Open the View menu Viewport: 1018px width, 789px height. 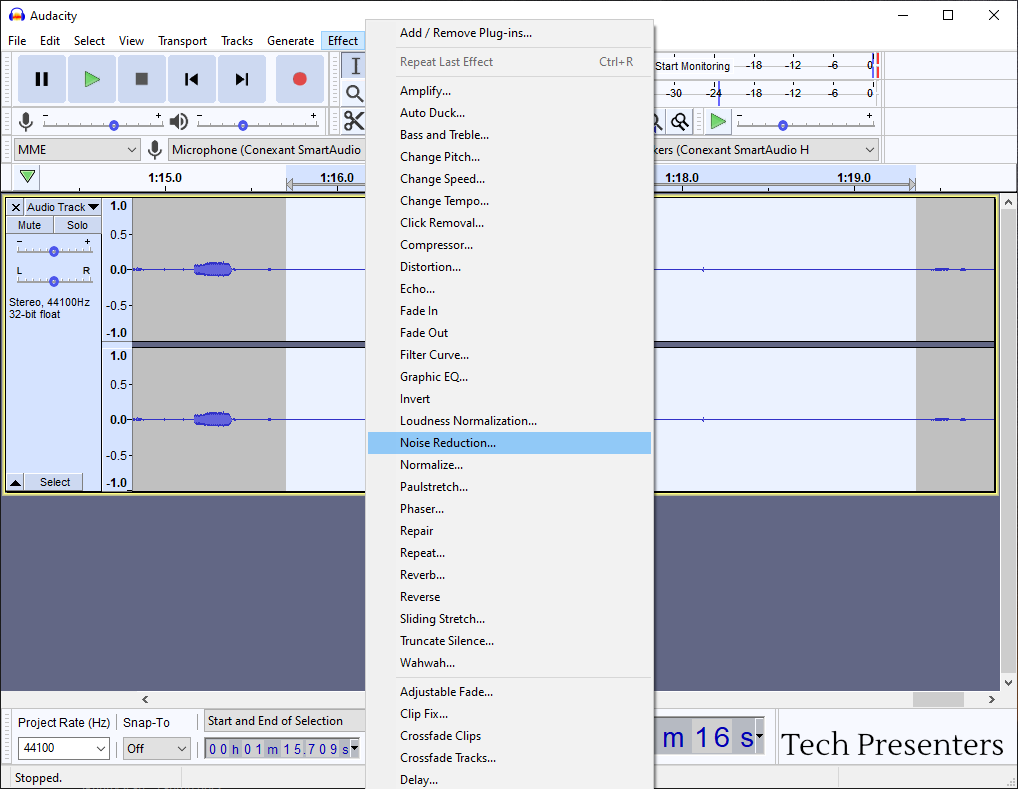coord(131,41)
